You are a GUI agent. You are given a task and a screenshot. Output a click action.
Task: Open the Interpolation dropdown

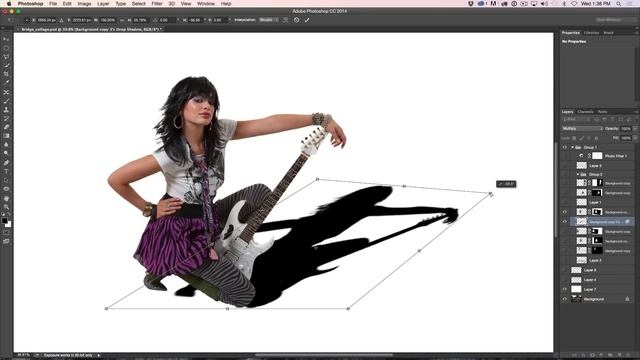point(269,20)
